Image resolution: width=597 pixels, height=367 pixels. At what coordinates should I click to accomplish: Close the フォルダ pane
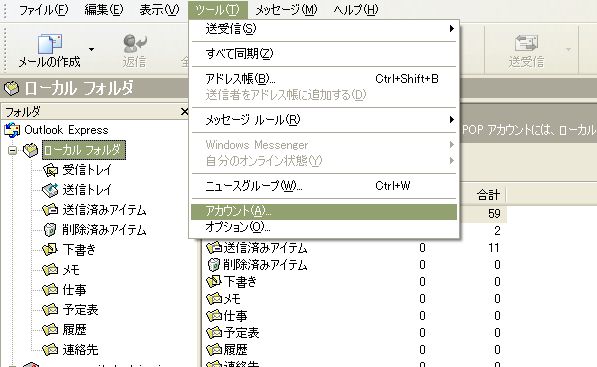coord(184,111)
